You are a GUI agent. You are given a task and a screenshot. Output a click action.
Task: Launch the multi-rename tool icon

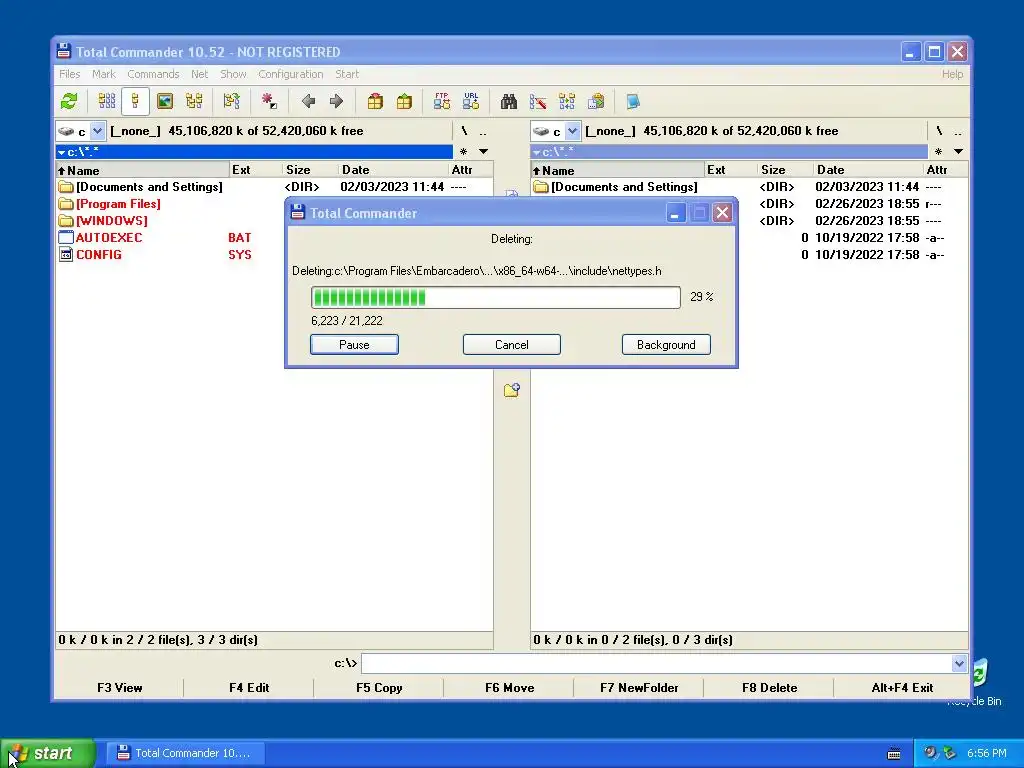click(538, 101)
